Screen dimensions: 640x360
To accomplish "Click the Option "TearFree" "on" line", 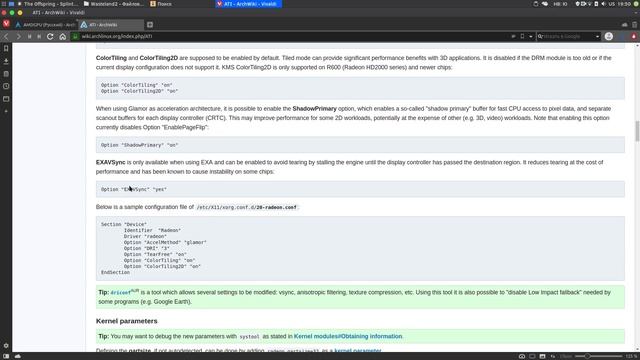I will 155,254.
